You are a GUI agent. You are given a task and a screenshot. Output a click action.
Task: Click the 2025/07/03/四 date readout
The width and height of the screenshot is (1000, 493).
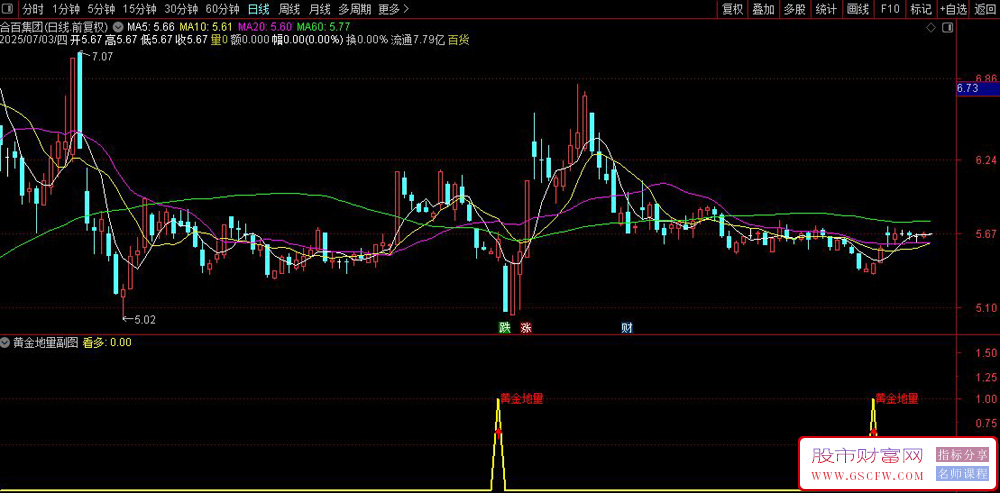coord(34,40)
